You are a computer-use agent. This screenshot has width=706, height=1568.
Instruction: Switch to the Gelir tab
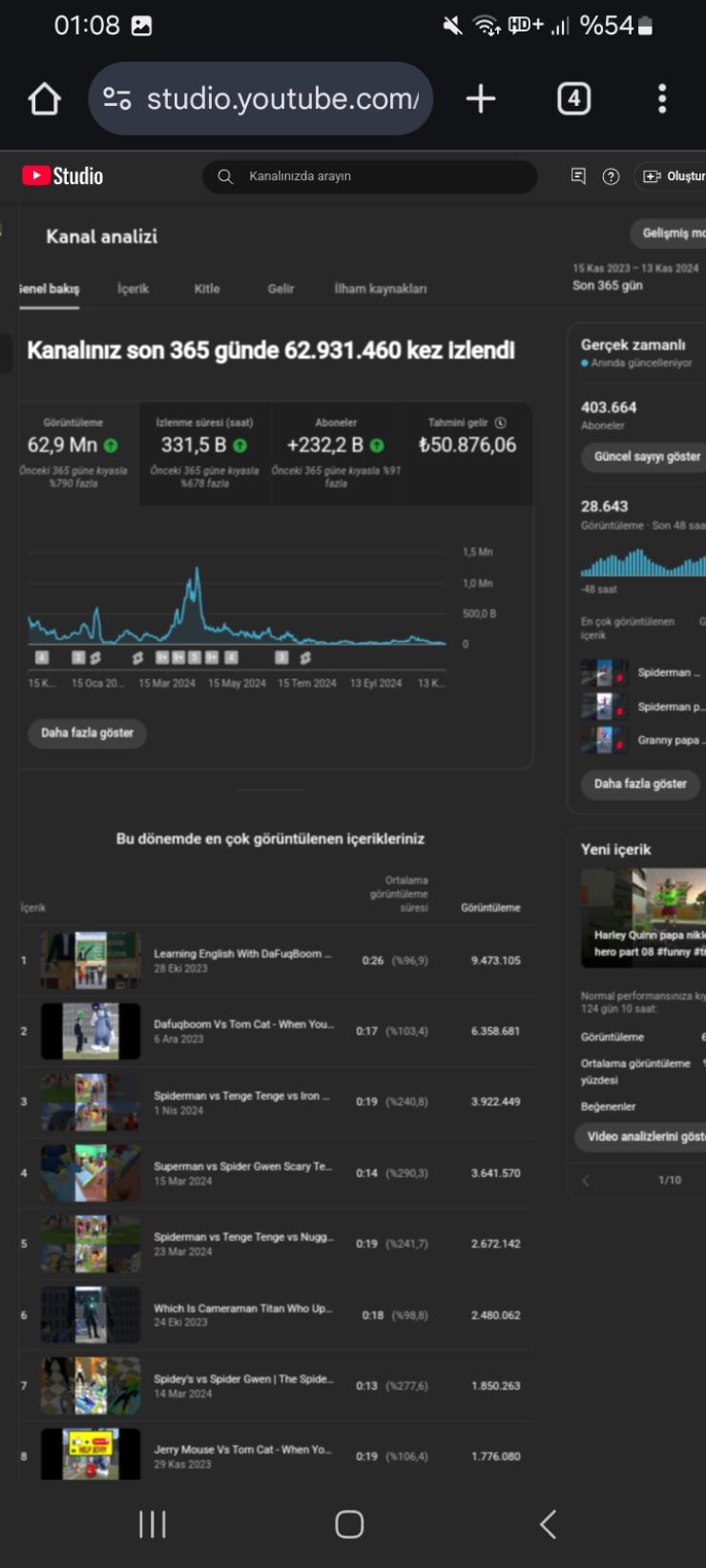pos(280,289)
